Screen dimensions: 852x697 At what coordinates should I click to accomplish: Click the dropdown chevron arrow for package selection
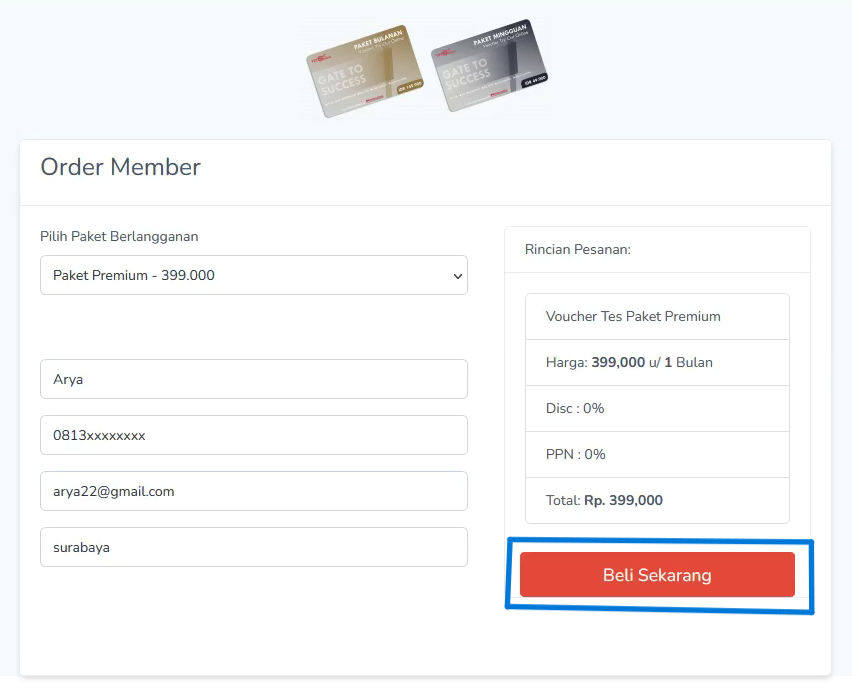pyautogui.click(x=457, y=276)
